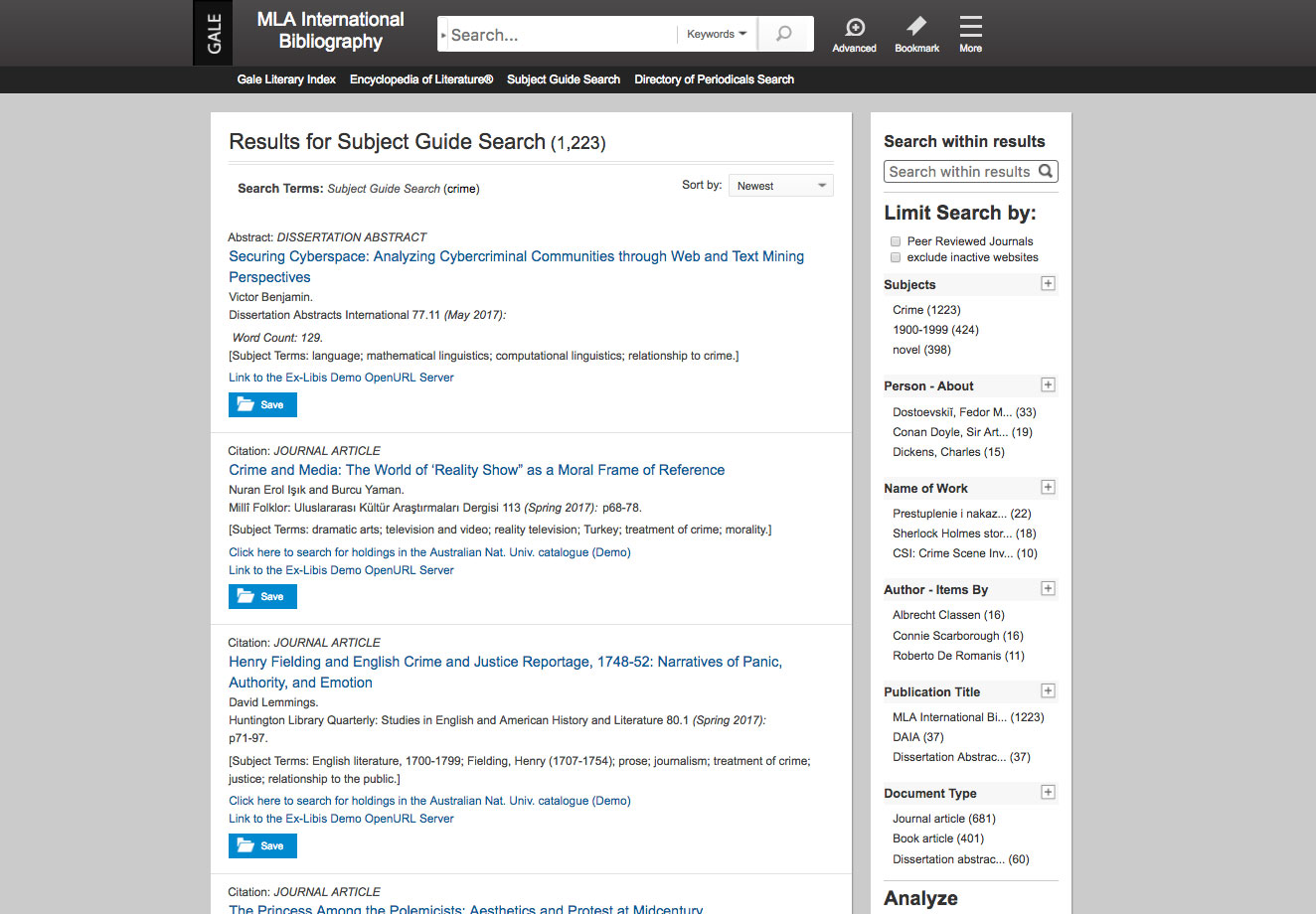Tick the Peer Reviewed Journals checkbox
This screenshot has width=1316, height=914.
896,241
